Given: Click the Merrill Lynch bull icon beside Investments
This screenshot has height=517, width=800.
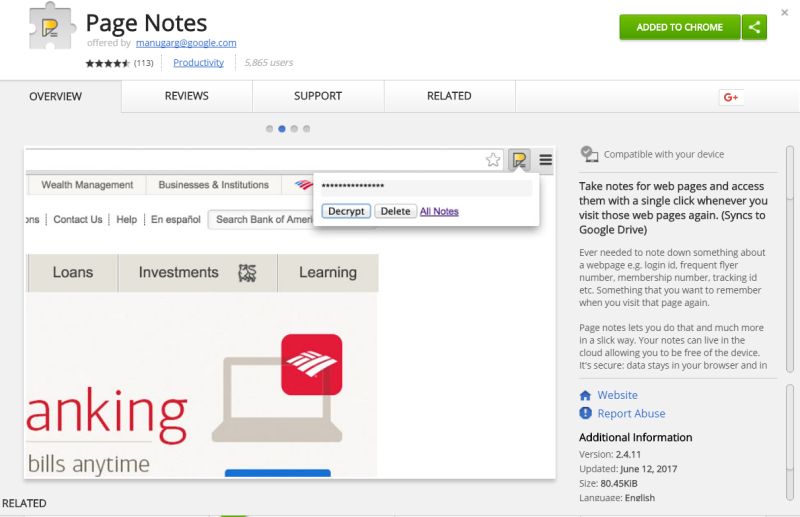Looking at the screenshot, I should pyautogui.click(x=247, y=273).
